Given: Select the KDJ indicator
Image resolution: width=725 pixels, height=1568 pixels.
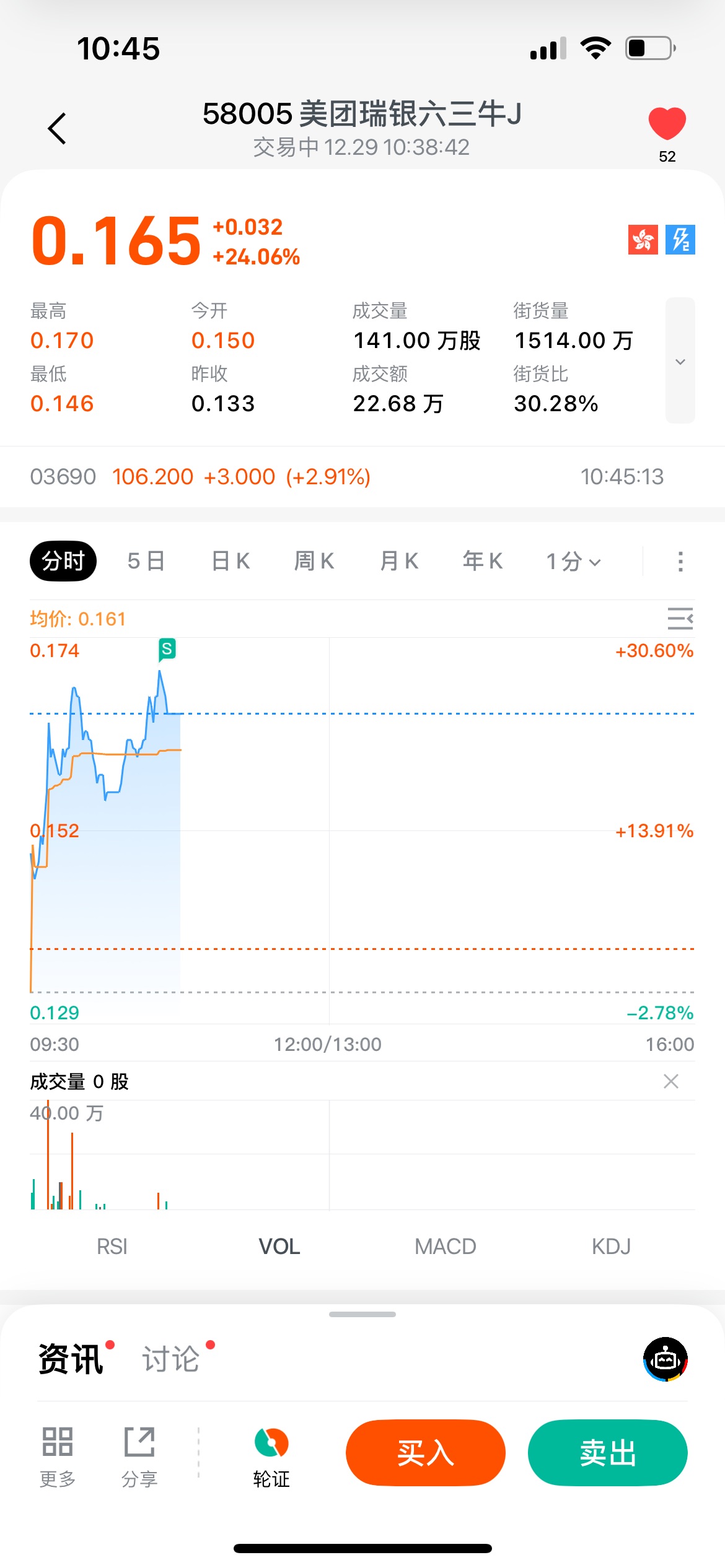Looking at the screenshot, I should pos(611,1246).
